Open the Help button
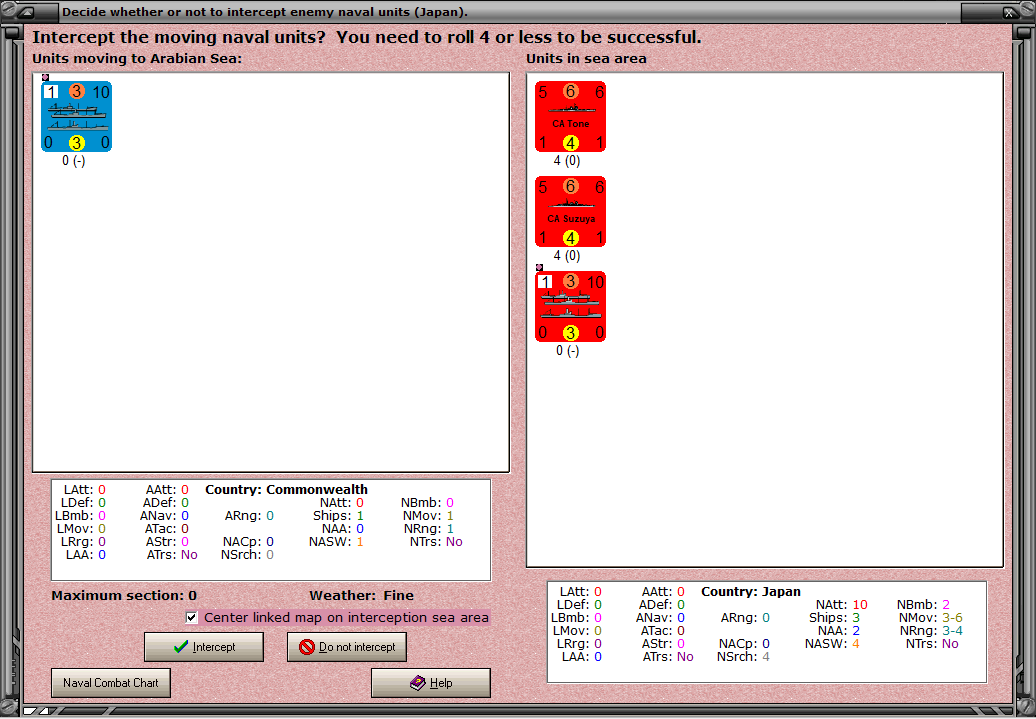The image size is (1036, 719). coord(431,683)
